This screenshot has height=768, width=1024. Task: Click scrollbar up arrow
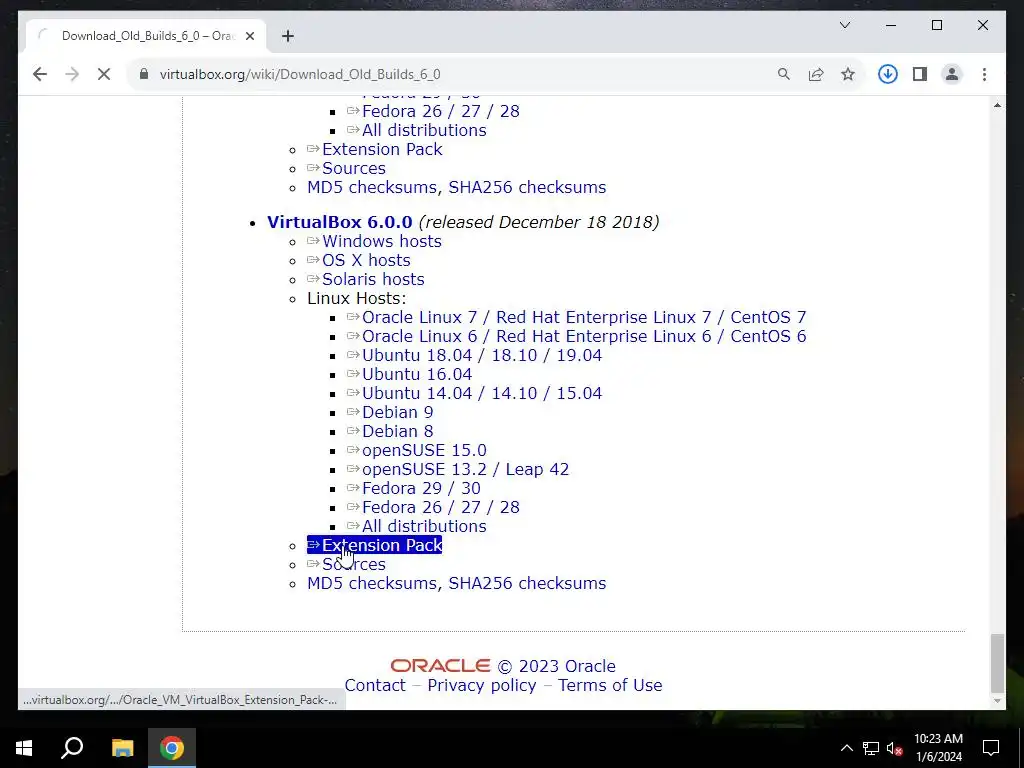pos(997,104)
